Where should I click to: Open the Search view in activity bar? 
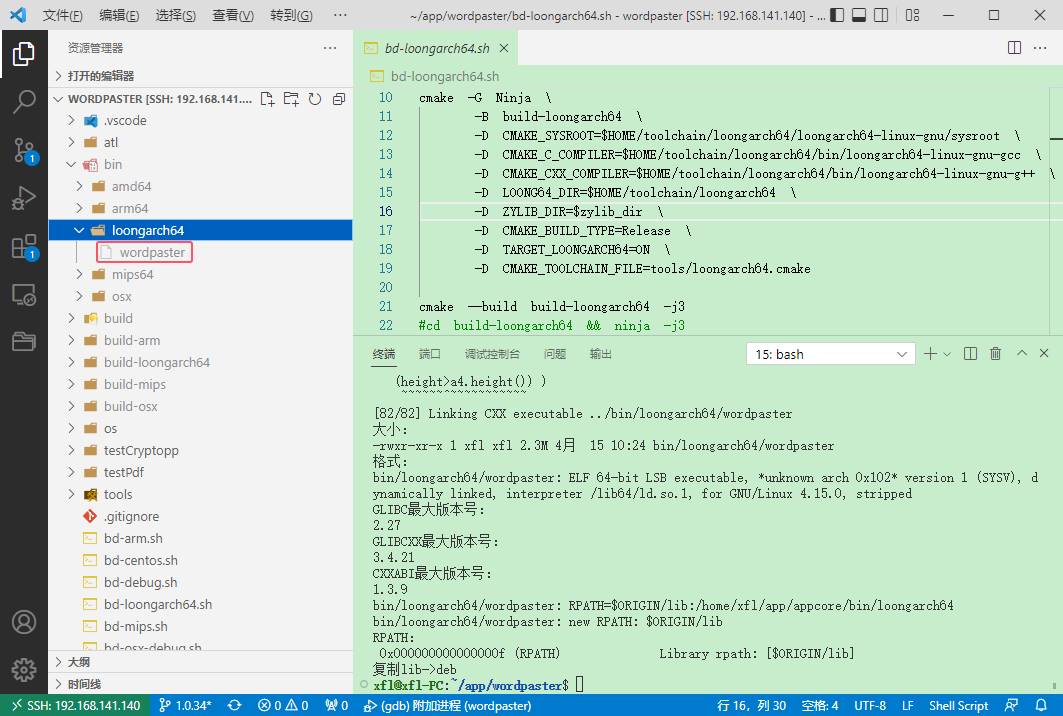point(24,101)
